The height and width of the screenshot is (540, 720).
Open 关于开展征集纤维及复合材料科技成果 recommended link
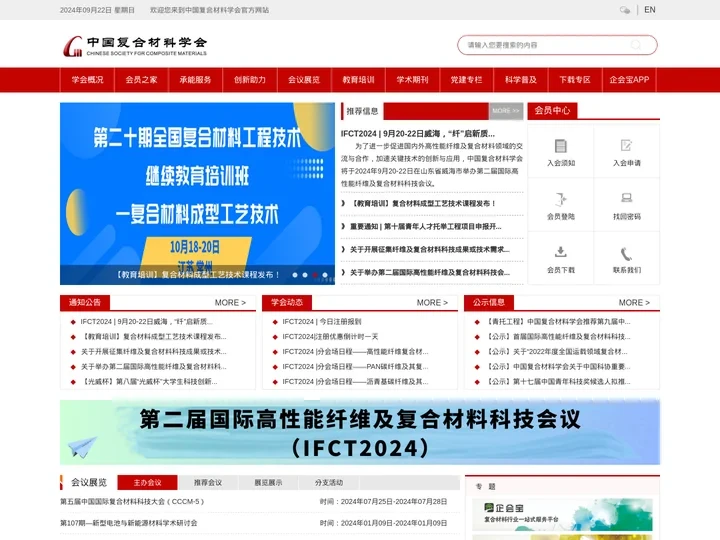coord(429,249)
